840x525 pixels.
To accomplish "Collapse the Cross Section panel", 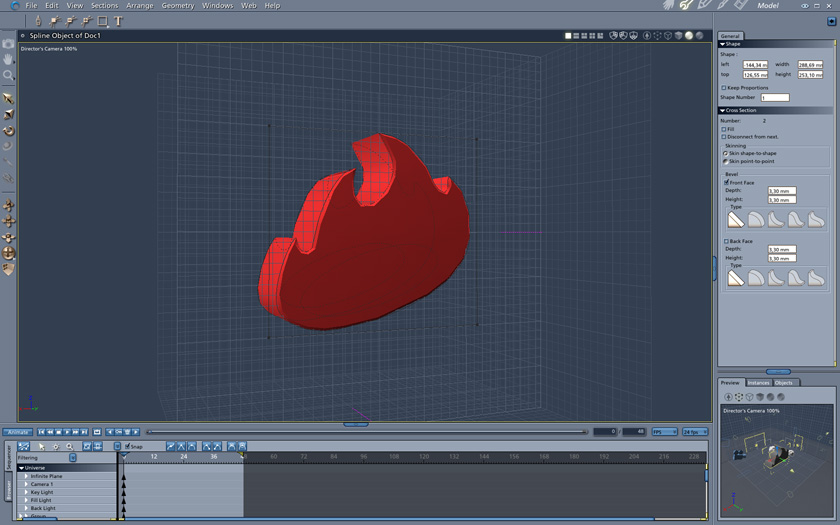I will tap(723, 110).
